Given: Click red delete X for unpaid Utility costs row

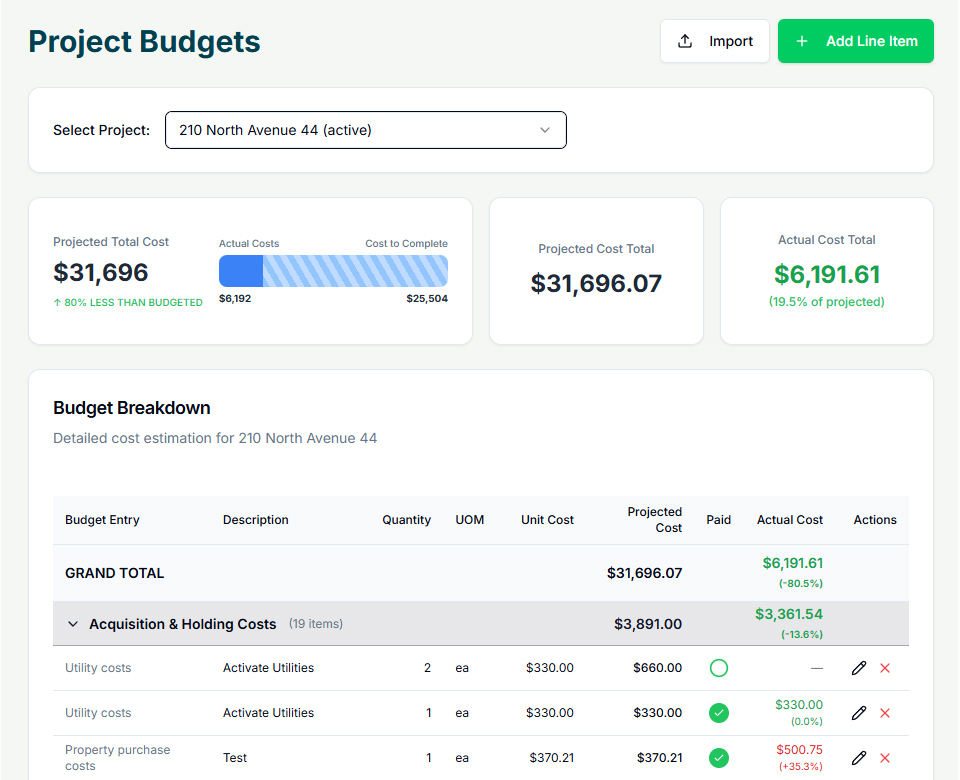Looking at the screenshot, I should tap(885, 668).
